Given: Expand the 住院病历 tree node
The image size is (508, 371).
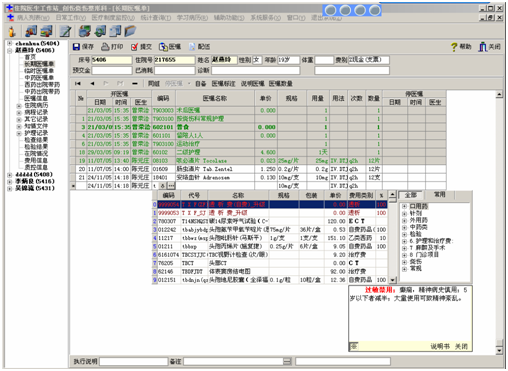Looking at the screenshot, I should [19, 106].
